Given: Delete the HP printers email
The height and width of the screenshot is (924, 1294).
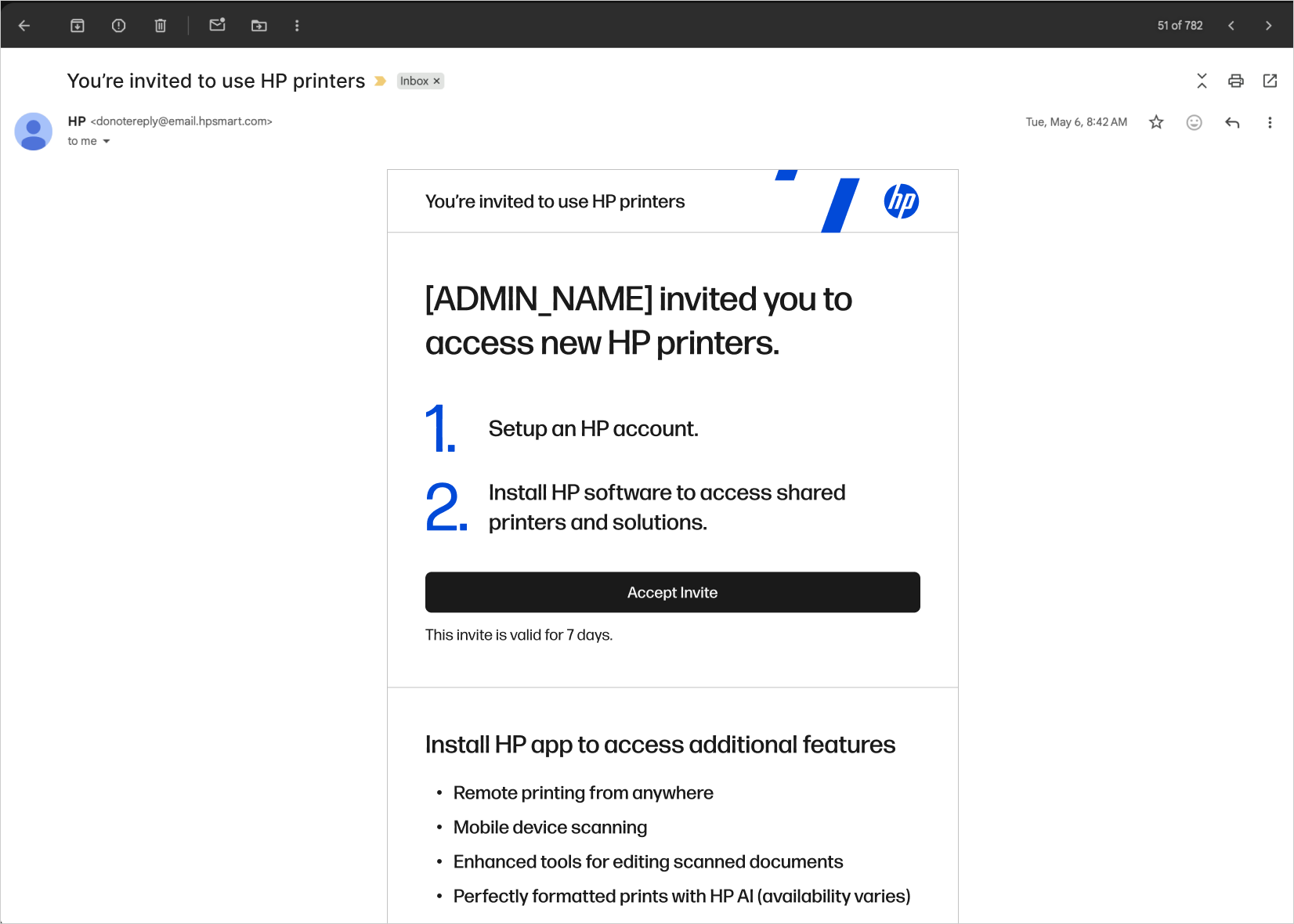Looking at the screenshot, I should tap(161, 26).
